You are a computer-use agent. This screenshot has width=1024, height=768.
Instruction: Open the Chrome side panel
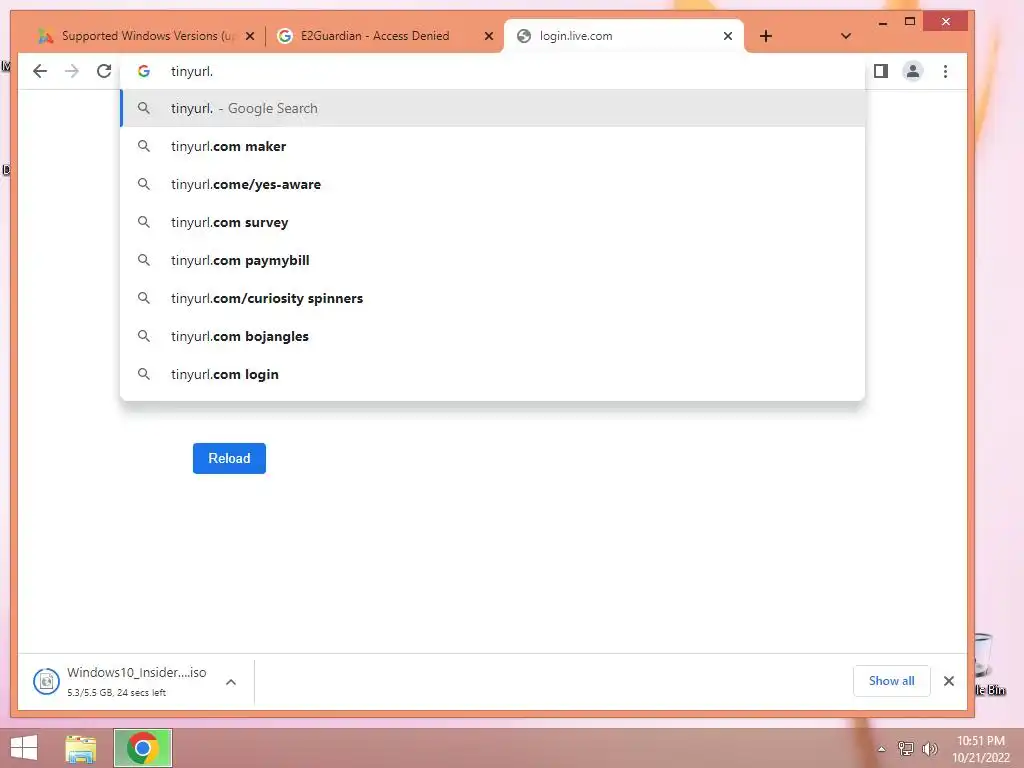click(x=880, y=71)
